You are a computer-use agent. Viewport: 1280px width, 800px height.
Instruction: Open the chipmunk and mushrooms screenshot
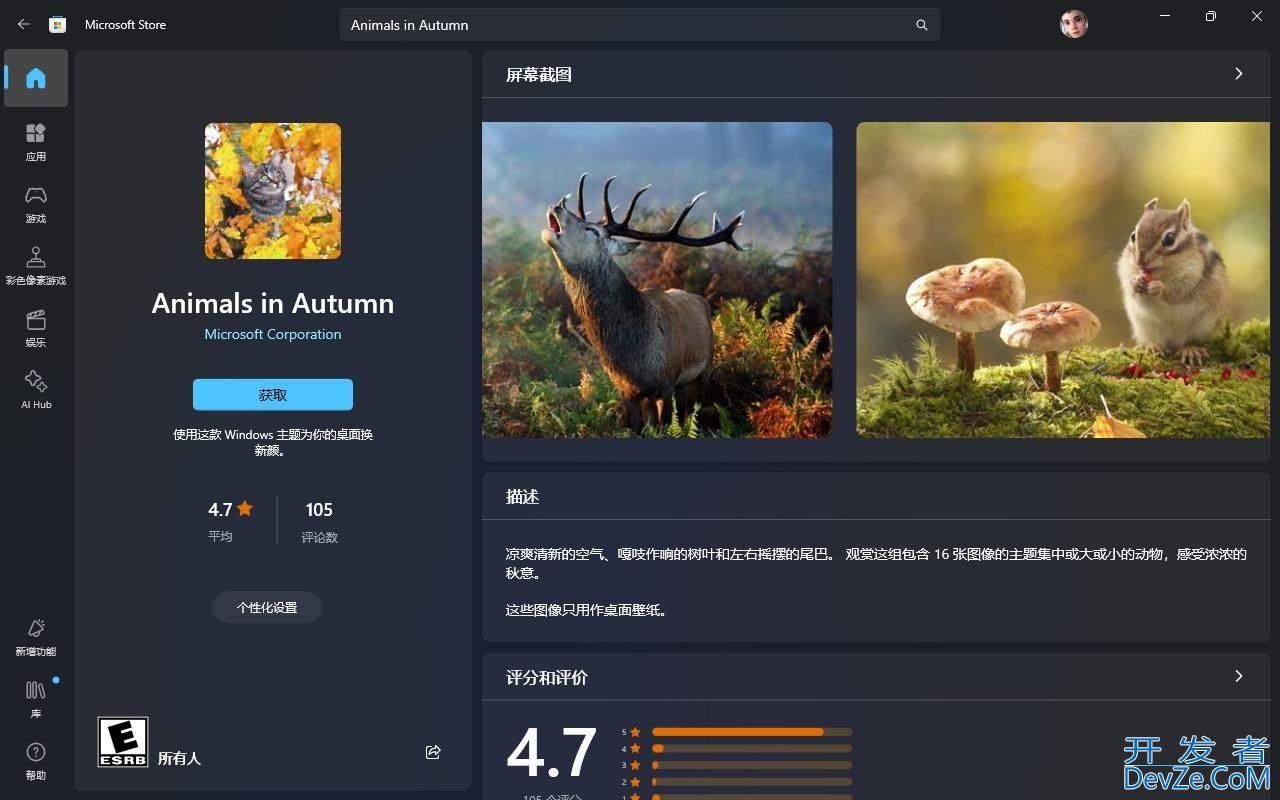pyautogui.click(x=1063, y=280)
